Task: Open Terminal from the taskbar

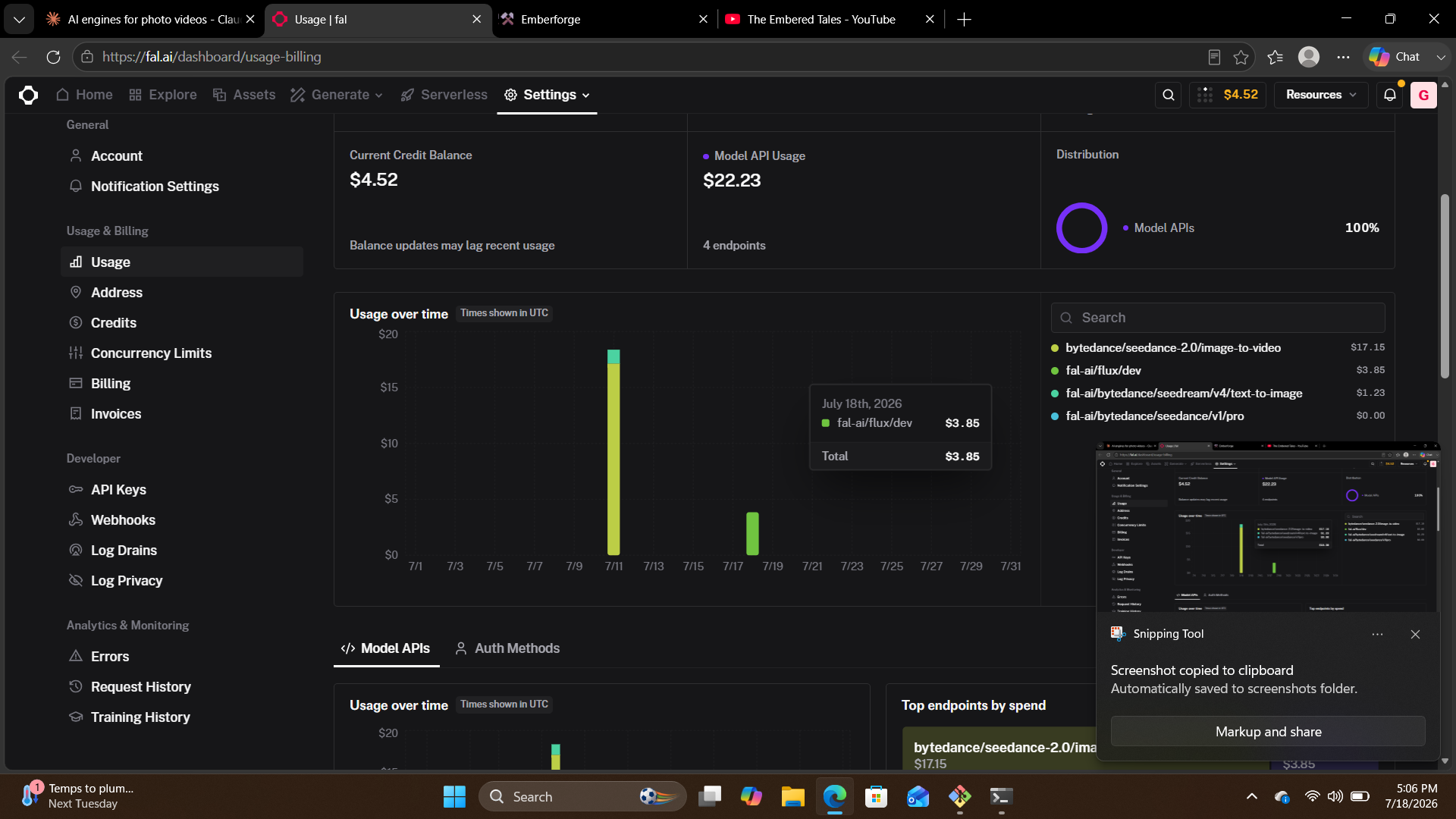Action: [1001, 796]
